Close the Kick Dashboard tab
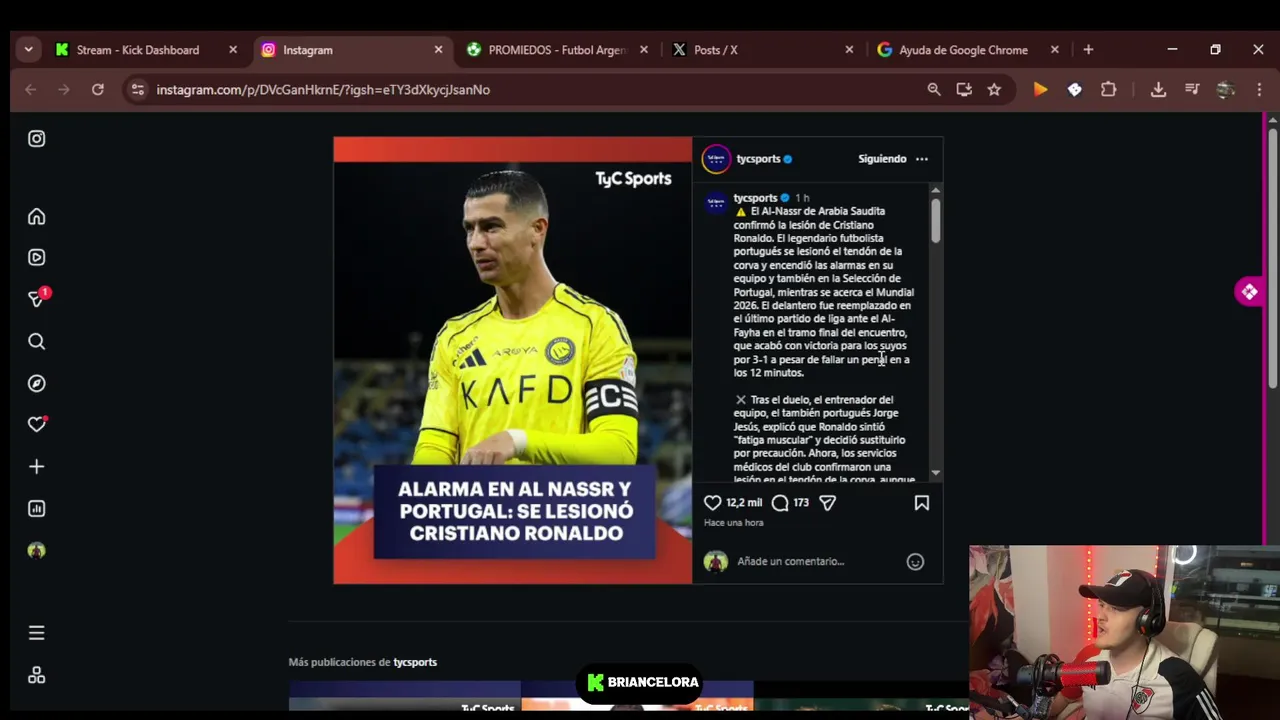 click(233, 50)
